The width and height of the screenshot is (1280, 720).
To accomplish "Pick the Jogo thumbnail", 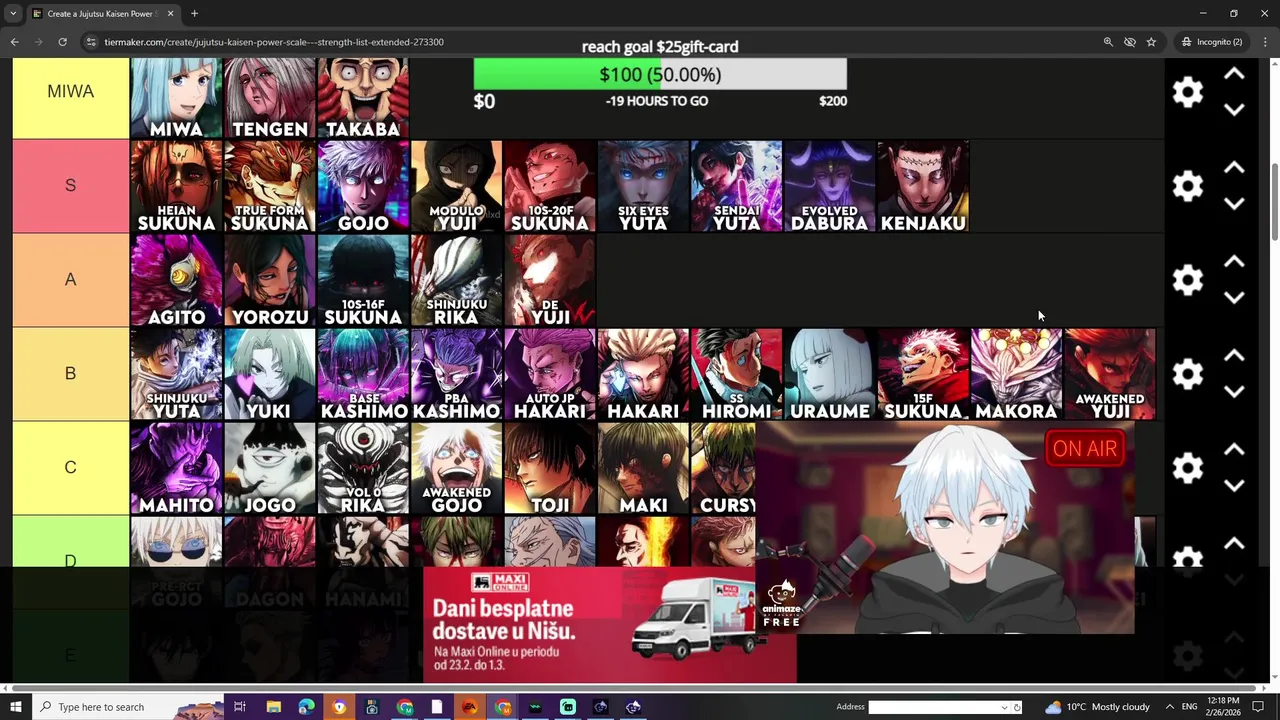I will pyautogui.click(x=270, y=468).
